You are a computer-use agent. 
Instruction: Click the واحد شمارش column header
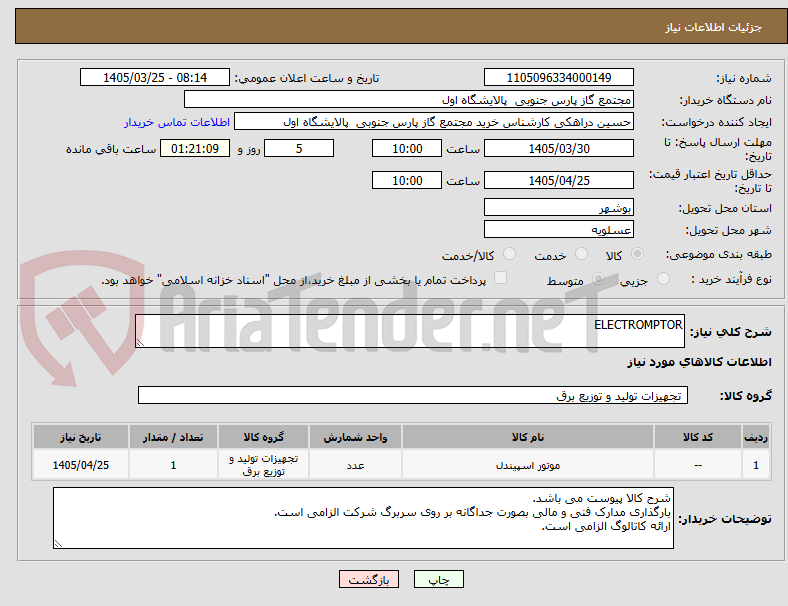click(x=355, y=437)
